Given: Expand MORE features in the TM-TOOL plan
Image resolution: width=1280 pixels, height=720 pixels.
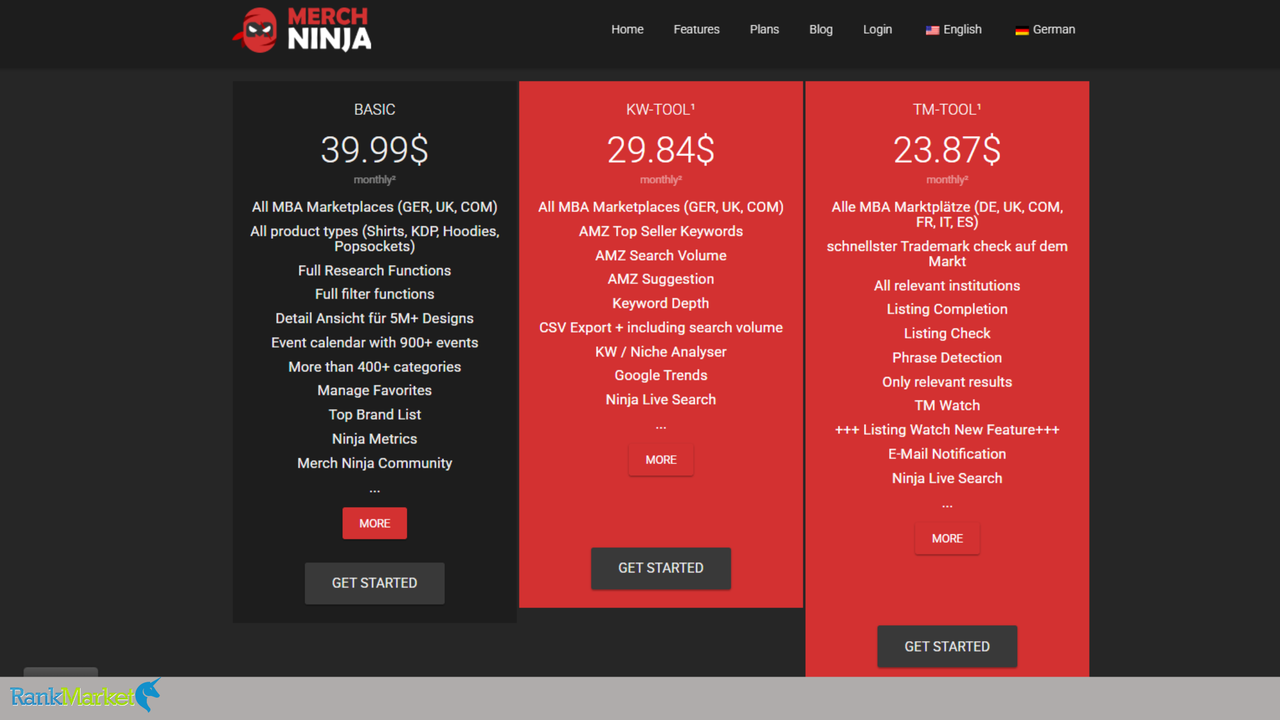Looking at the screenshot, I should click(x=947, y=538).
